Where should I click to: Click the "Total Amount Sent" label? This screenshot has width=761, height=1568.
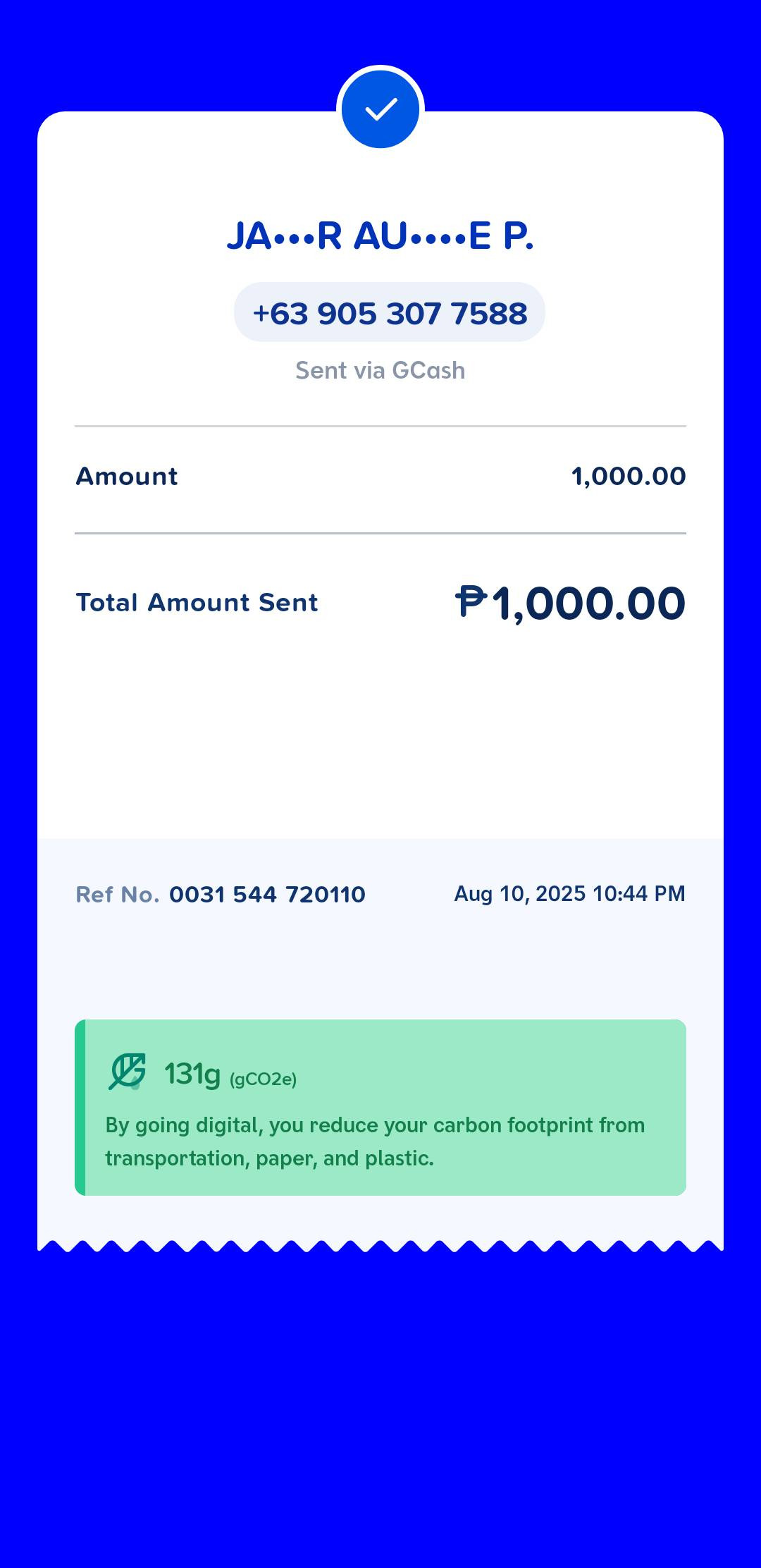197,603
